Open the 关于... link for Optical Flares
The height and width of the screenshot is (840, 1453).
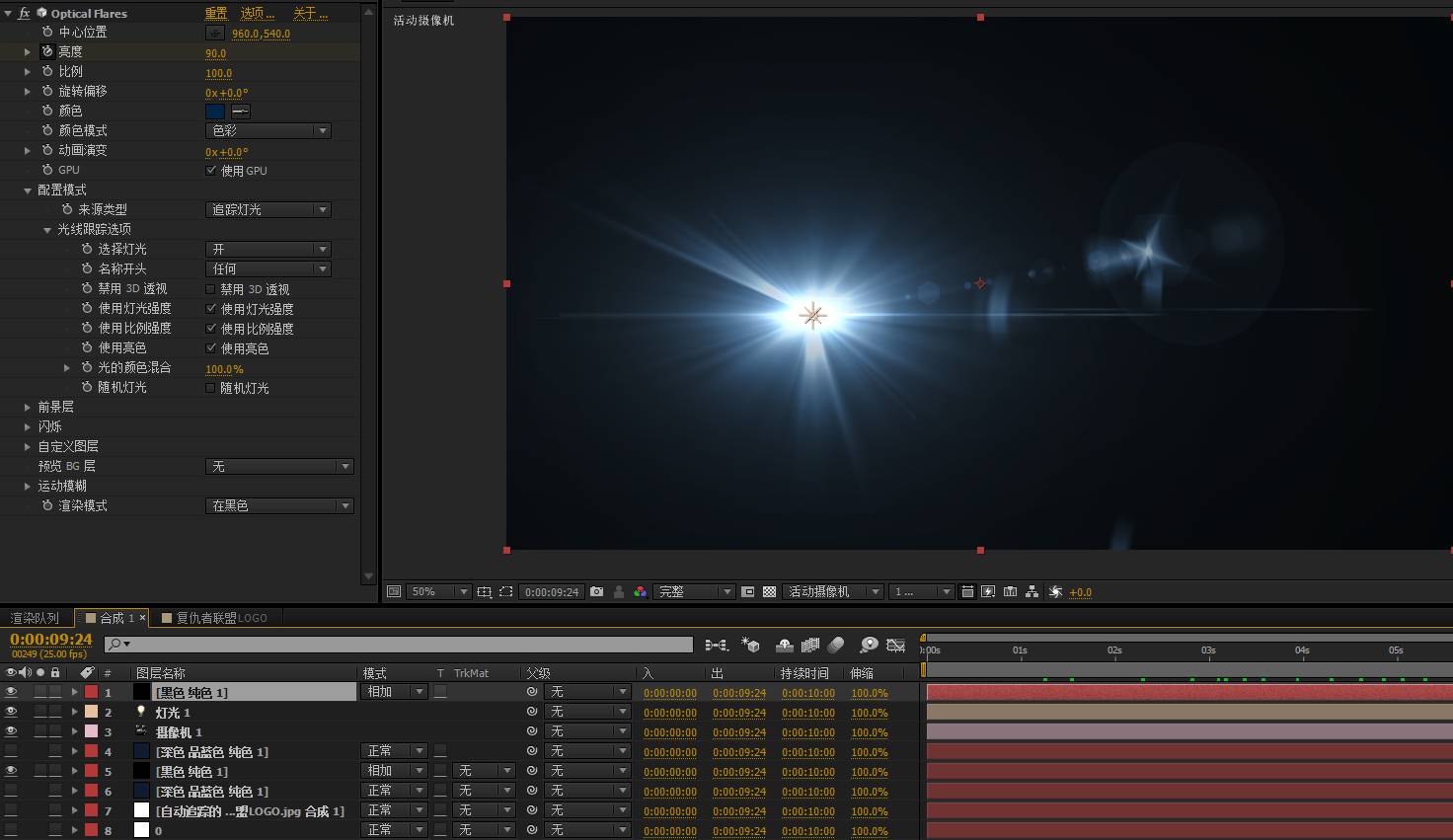tap(311, 13)
